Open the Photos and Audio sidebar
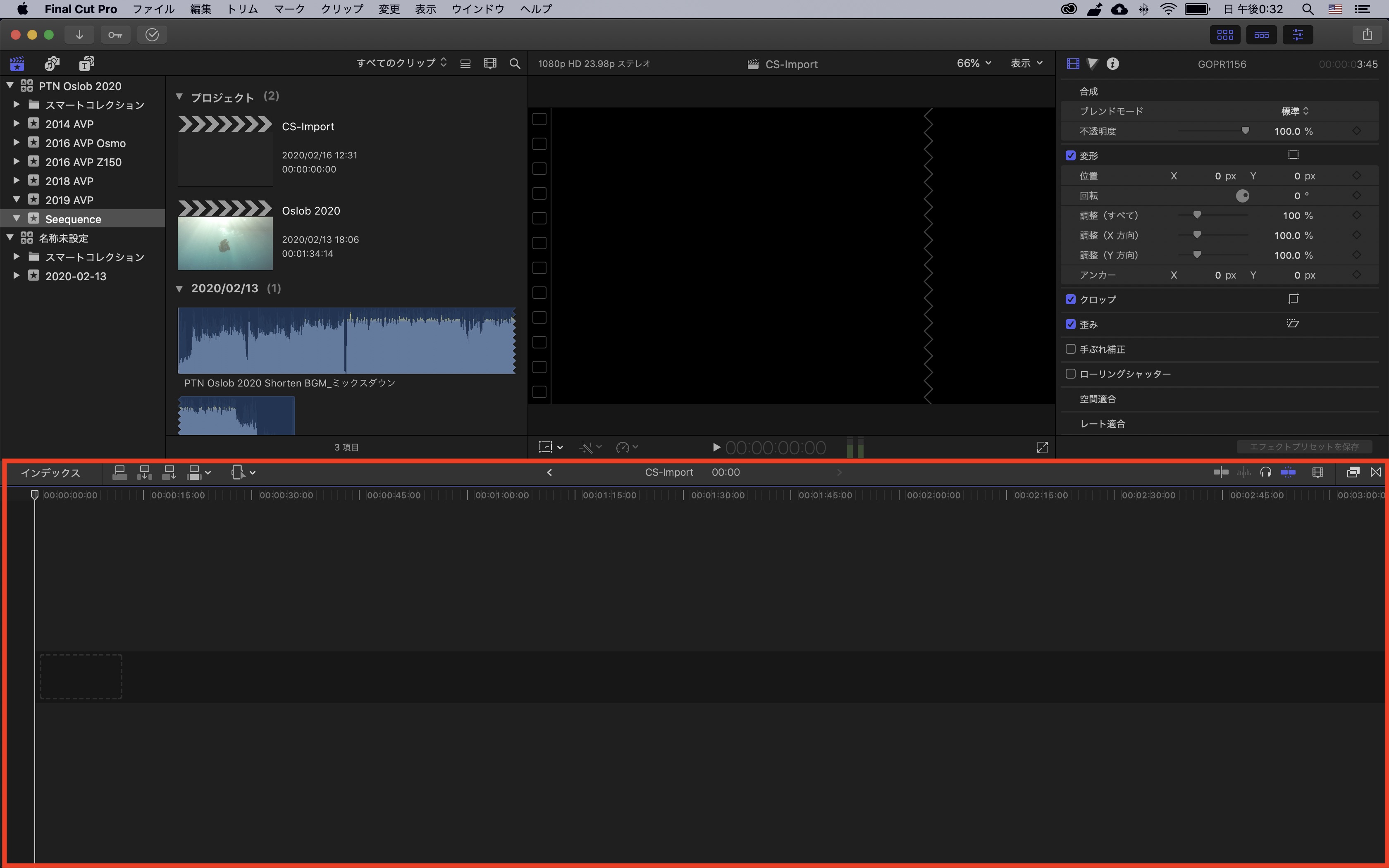Image resolution: width=1389 pixels, height=868 pixels. coord(52,63)
